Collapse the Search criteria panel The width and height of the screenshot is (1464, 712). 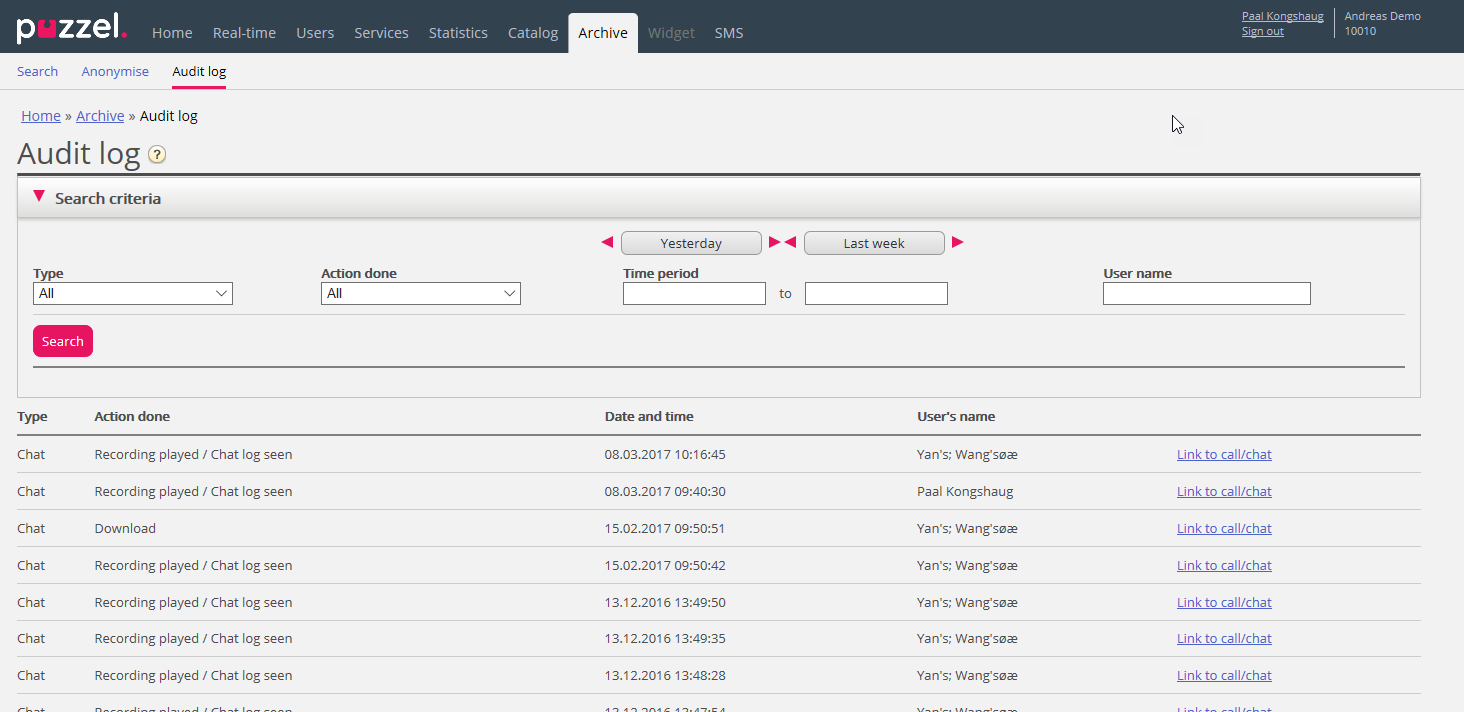(39, 197)
